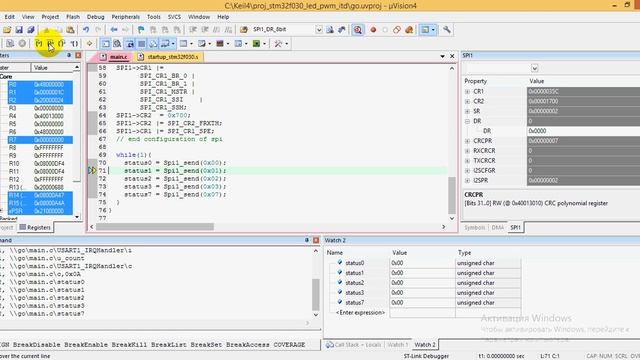Switch to the Watch 1 tab

(x=397, y=345)
